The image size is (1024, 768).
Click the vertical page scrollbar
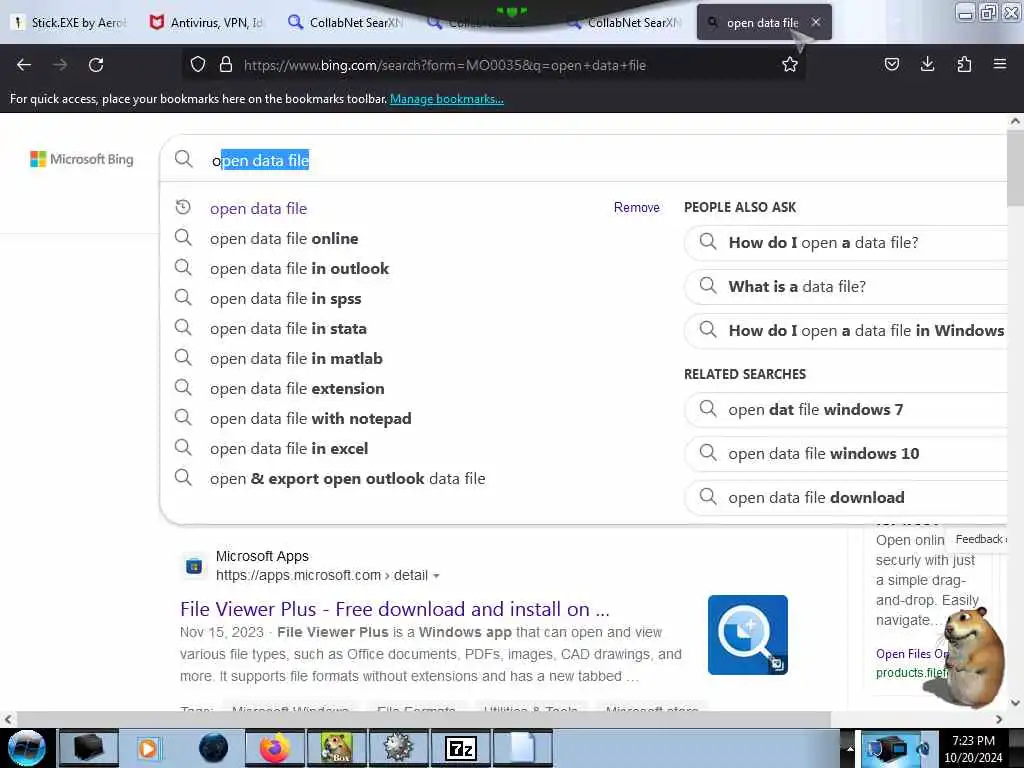(1015, 167)
